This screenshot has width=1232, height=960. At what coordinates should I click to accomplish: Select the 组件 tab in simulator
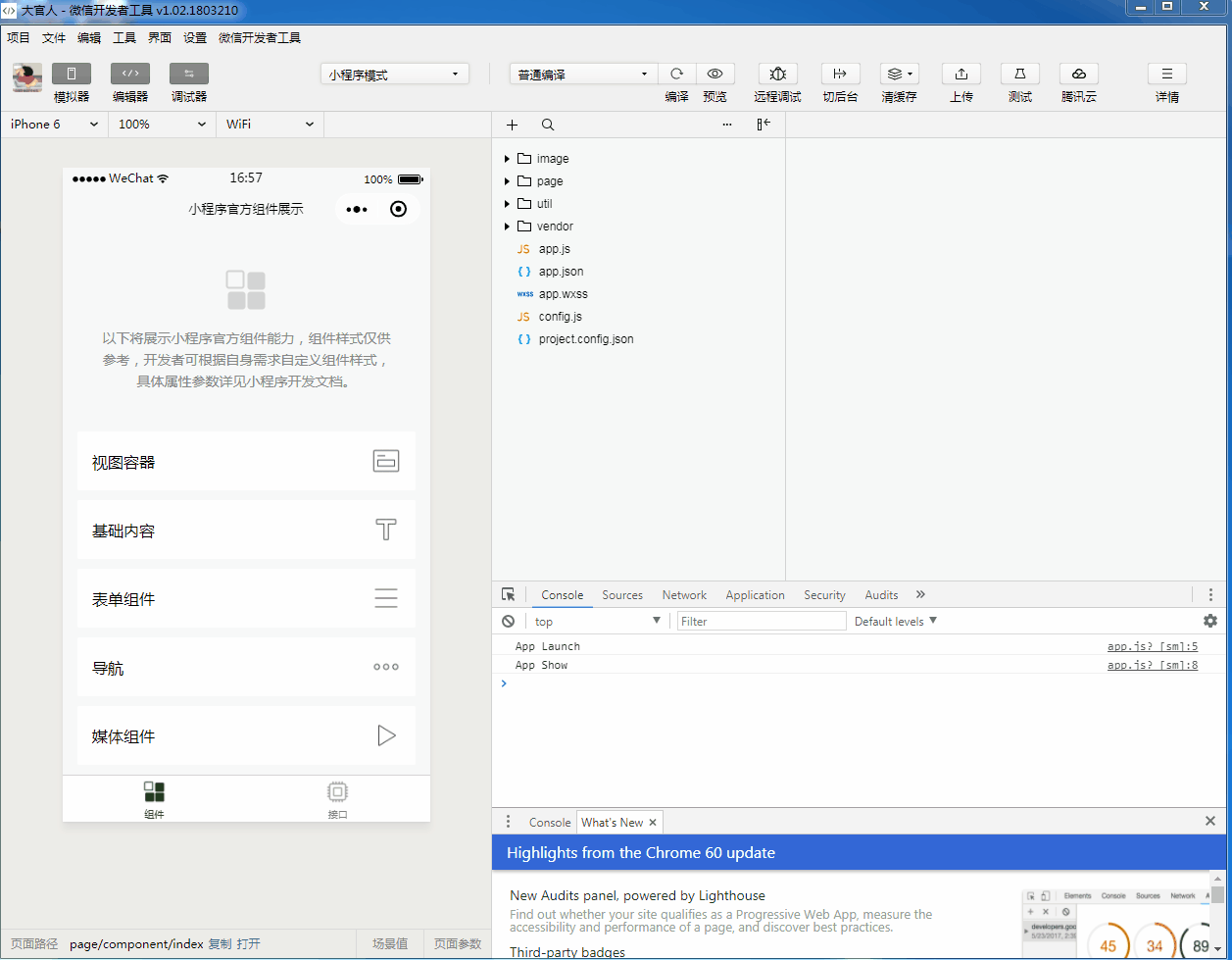154,799
